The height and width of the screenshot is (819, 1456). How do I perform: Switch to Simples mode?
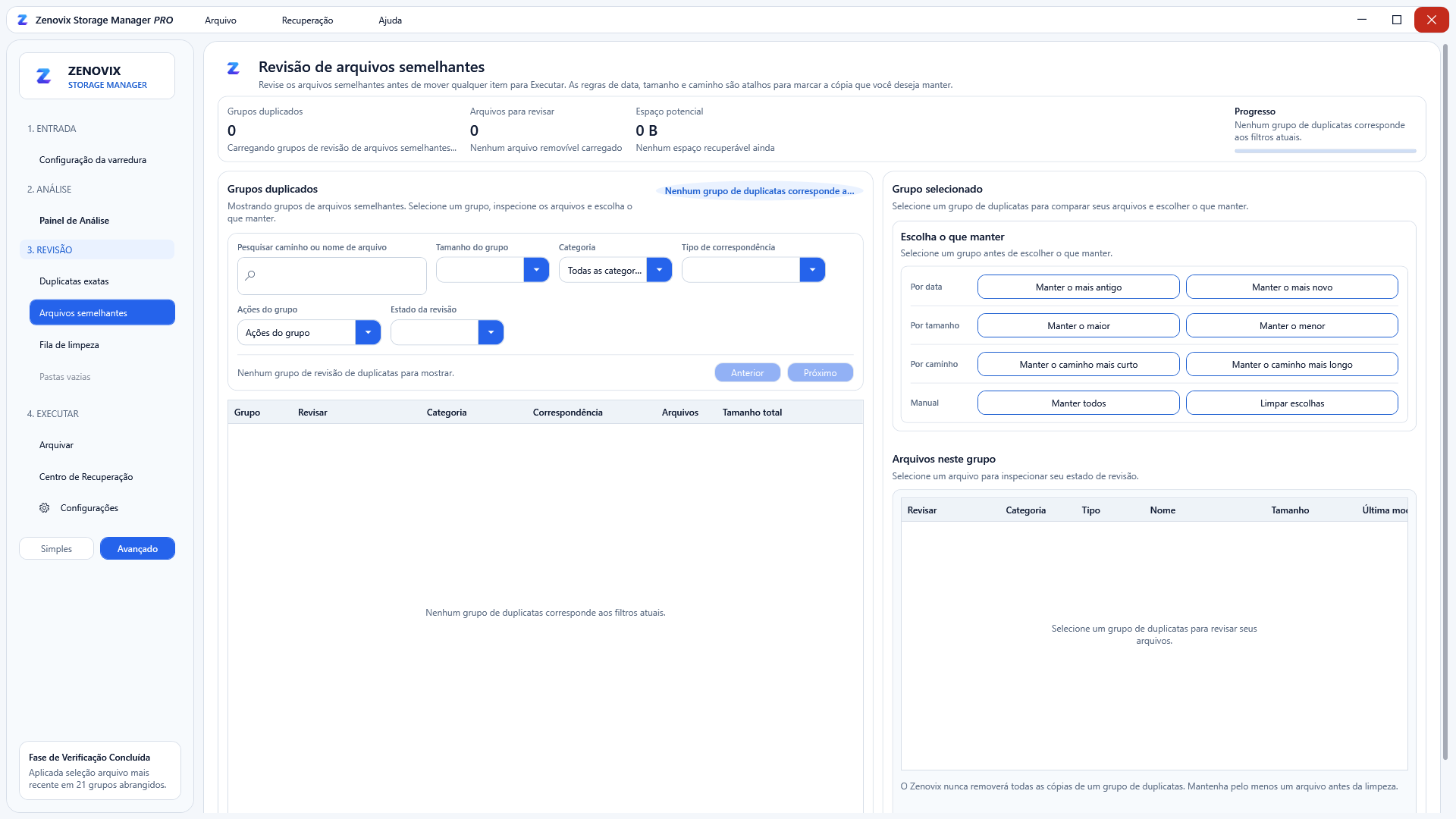pos(56,548)
